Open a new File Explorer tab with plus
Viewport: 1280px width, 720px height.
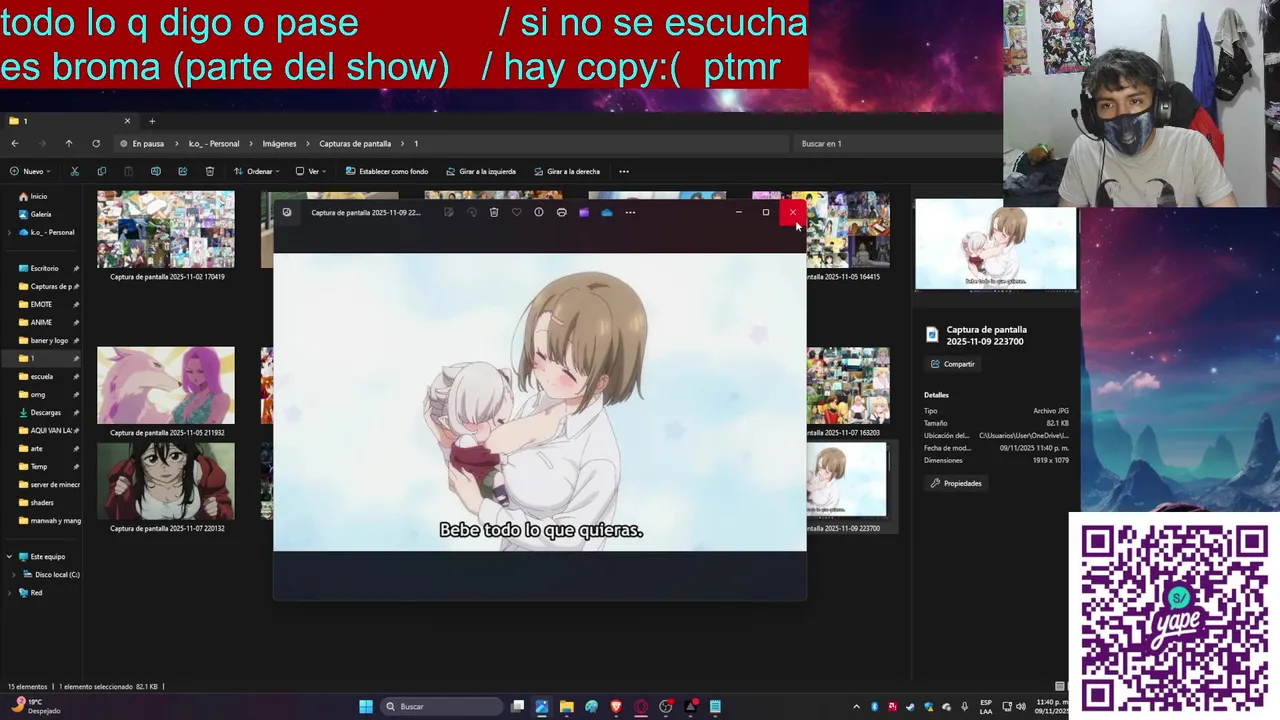152,121
